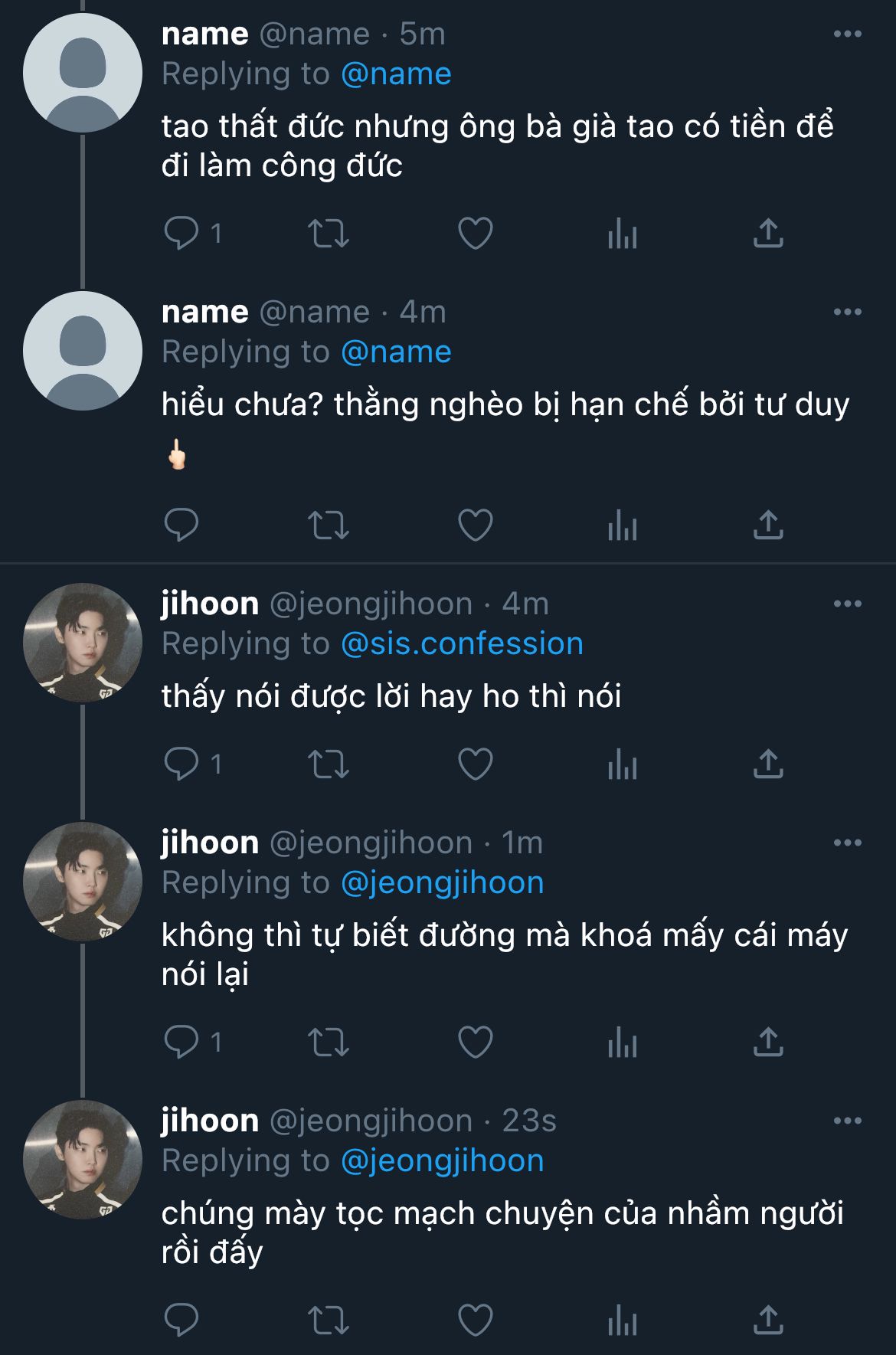The image size is (896, 1355).
Task: View analytics for "hiểu chưa?" tweet
Action: (622, 526)
